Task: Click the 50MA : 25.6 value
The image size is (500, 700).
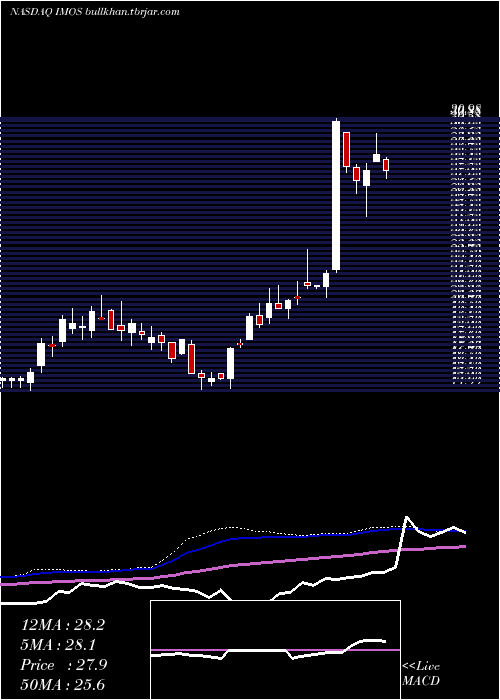Action: tap(63, 685)
